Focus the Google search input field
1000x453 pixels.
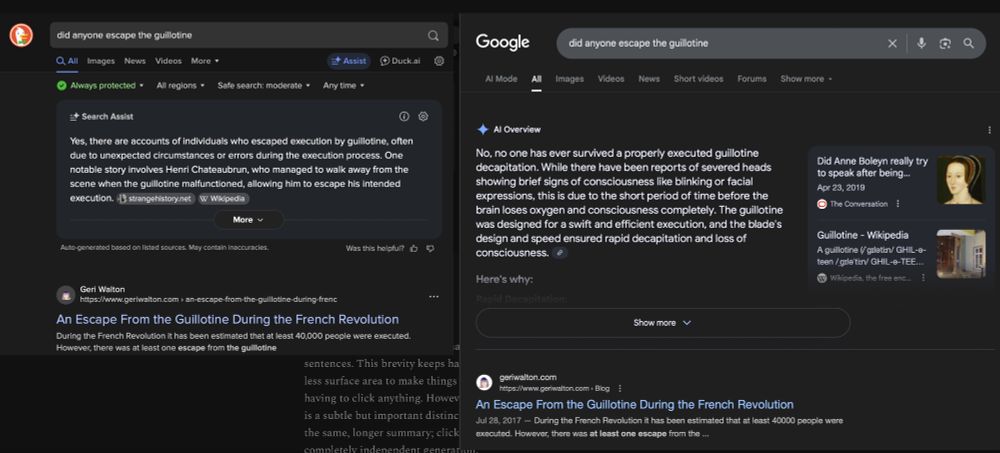[x=724, y=43]
